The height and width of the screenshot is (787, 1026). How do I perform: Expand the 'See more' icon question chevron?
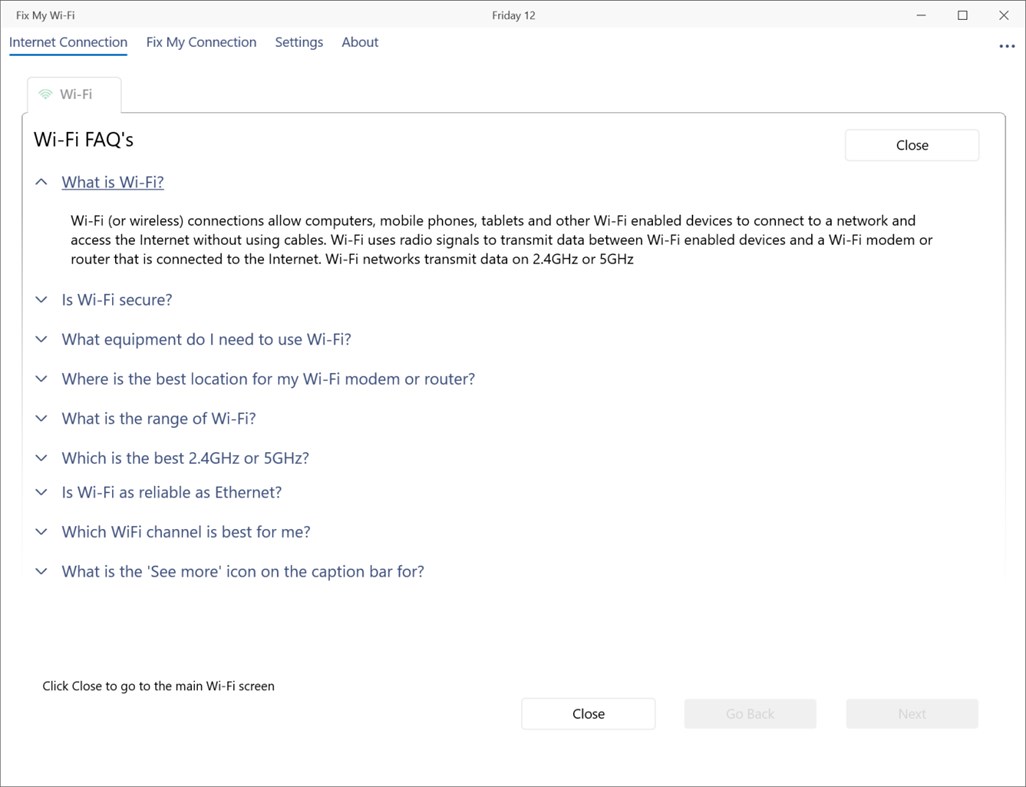[41, 572]
